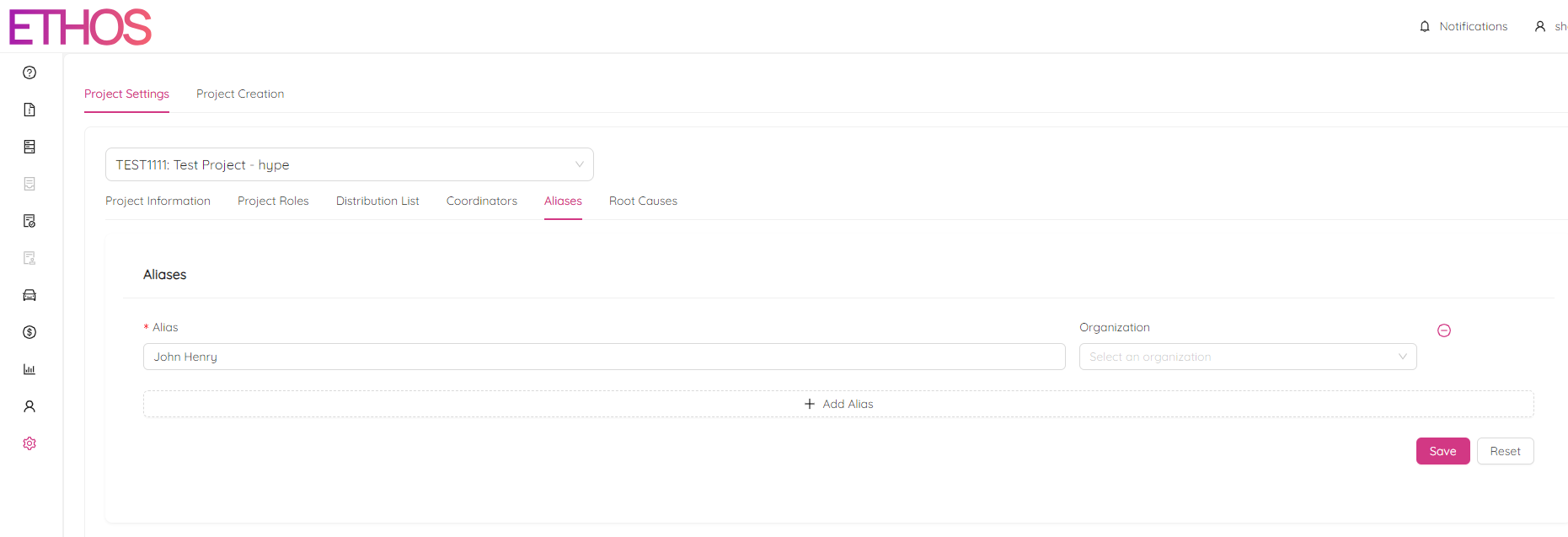Click the server stack icon in sidebar
Image resolution: width=1568 pixels, height=537 pixels.
click(x=29, y=147)
